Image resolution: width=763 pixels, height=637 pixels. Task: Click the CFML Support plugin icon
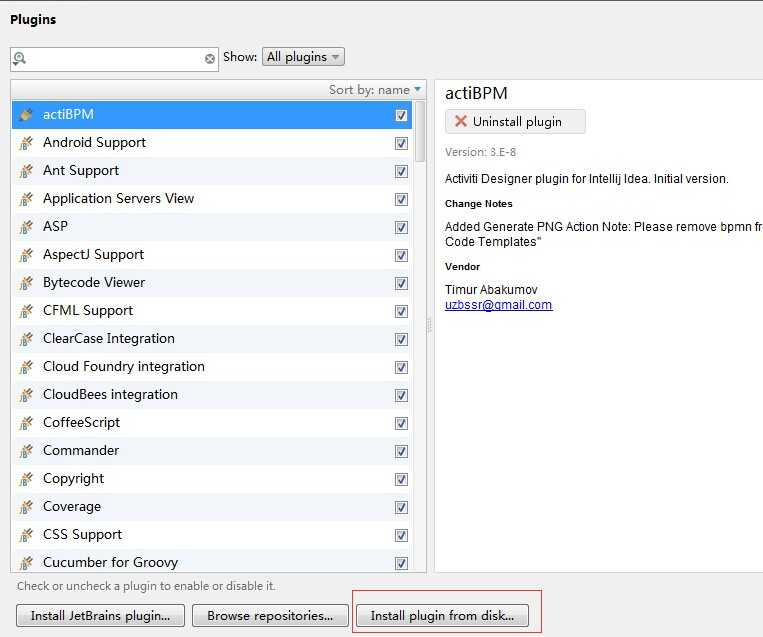pyautogui.click(x=26, y=311)
